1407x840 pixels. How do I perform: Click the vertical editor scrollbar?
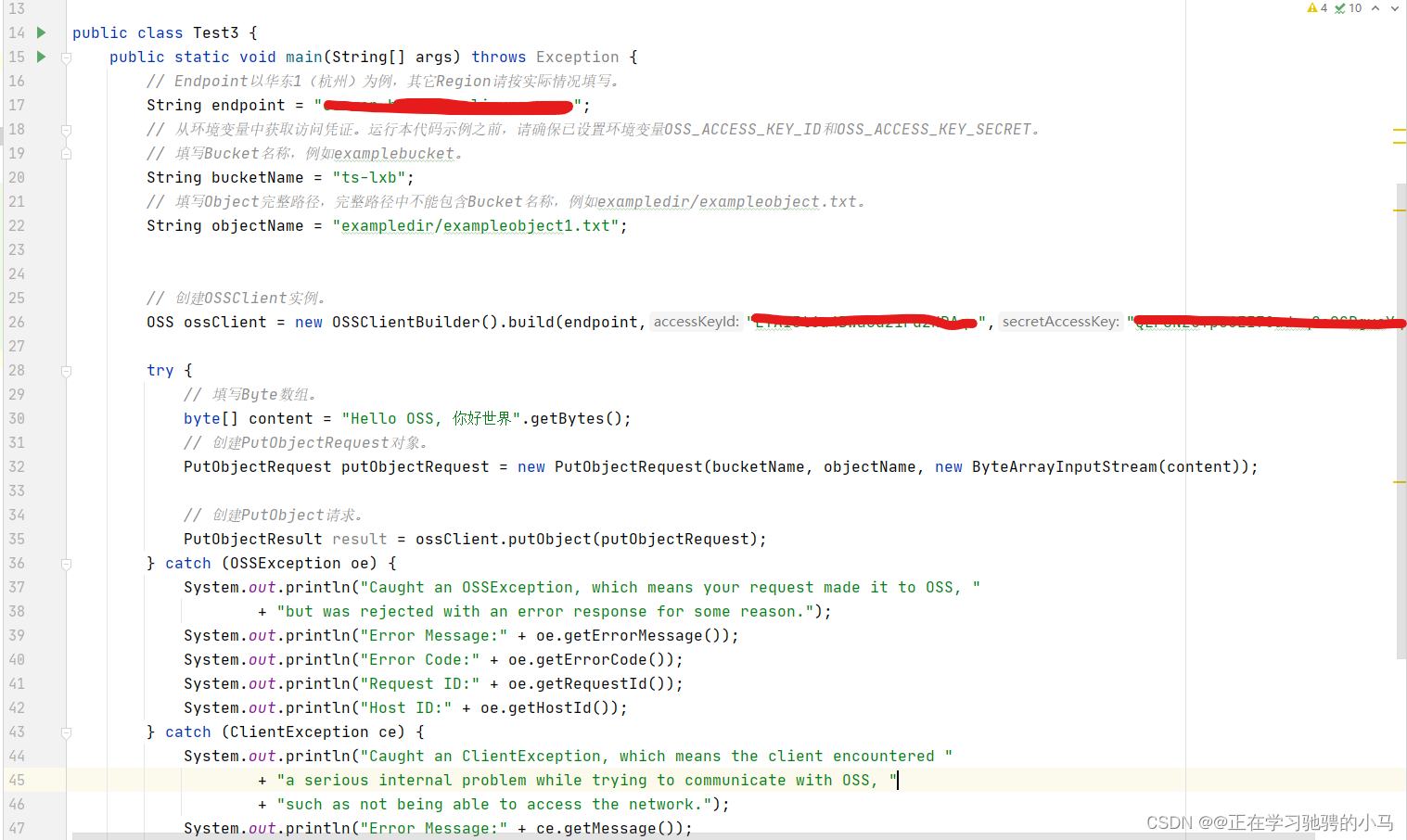1401,420
